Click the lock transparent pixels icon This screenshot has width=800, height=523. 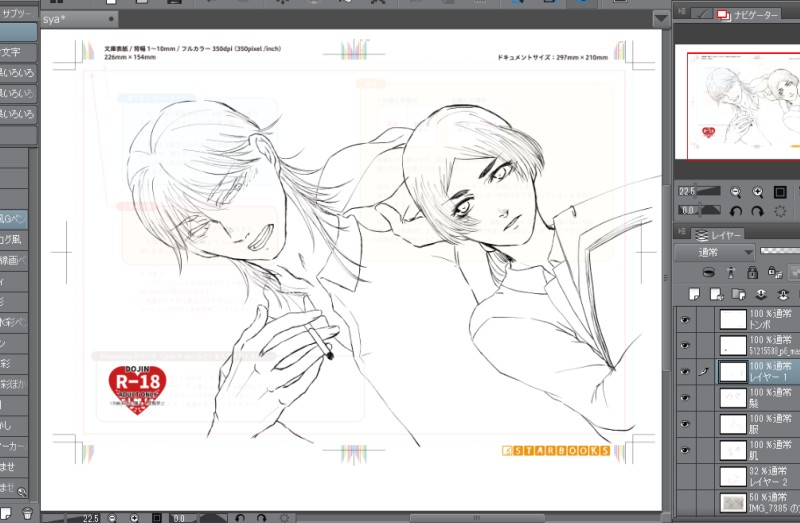[775, 272]
